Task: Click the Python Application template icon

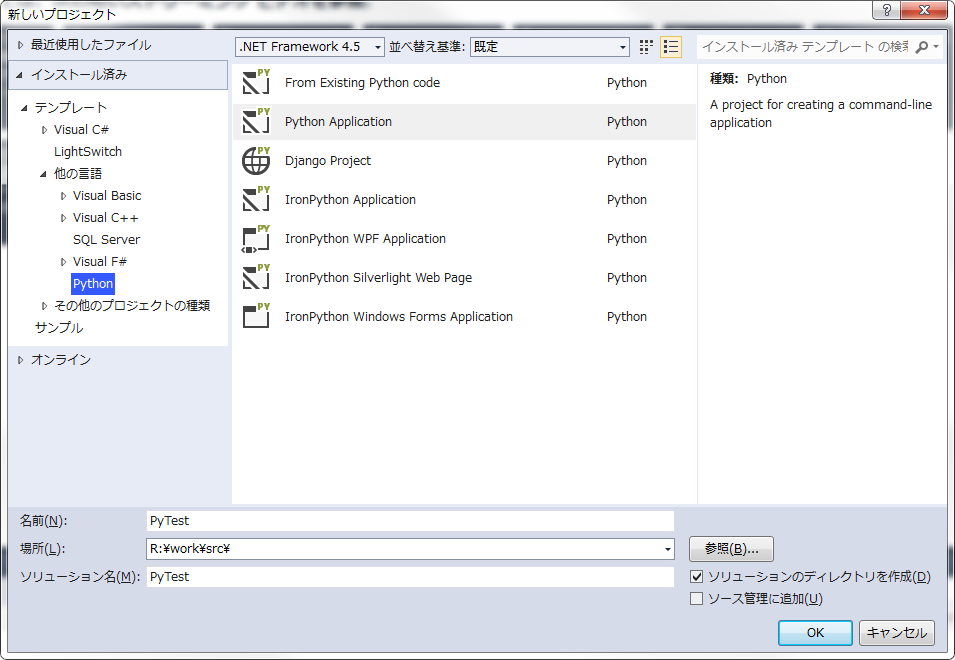Action: (x=256, y=121)
